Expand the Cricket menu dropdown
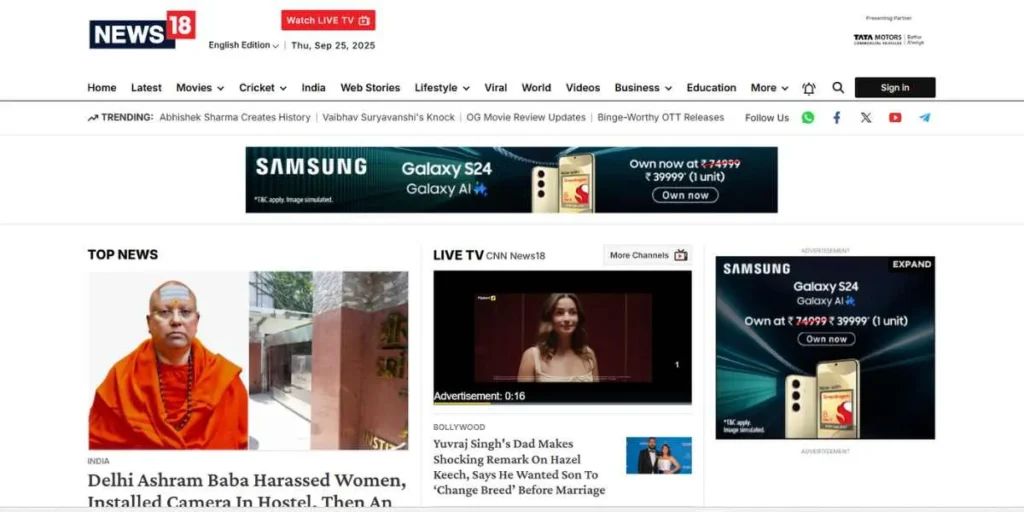 [263, 88]
